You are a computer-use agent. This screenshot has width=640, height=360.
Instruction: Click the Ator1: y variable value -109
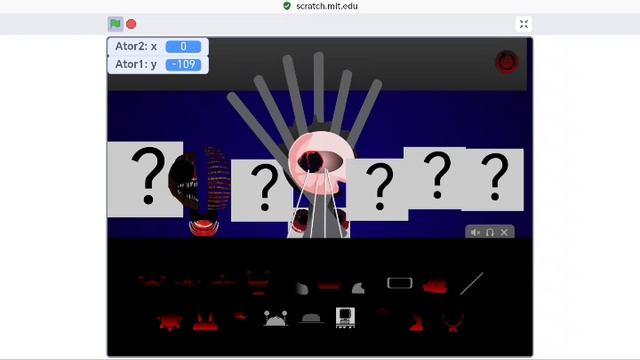tap(183, 64)
